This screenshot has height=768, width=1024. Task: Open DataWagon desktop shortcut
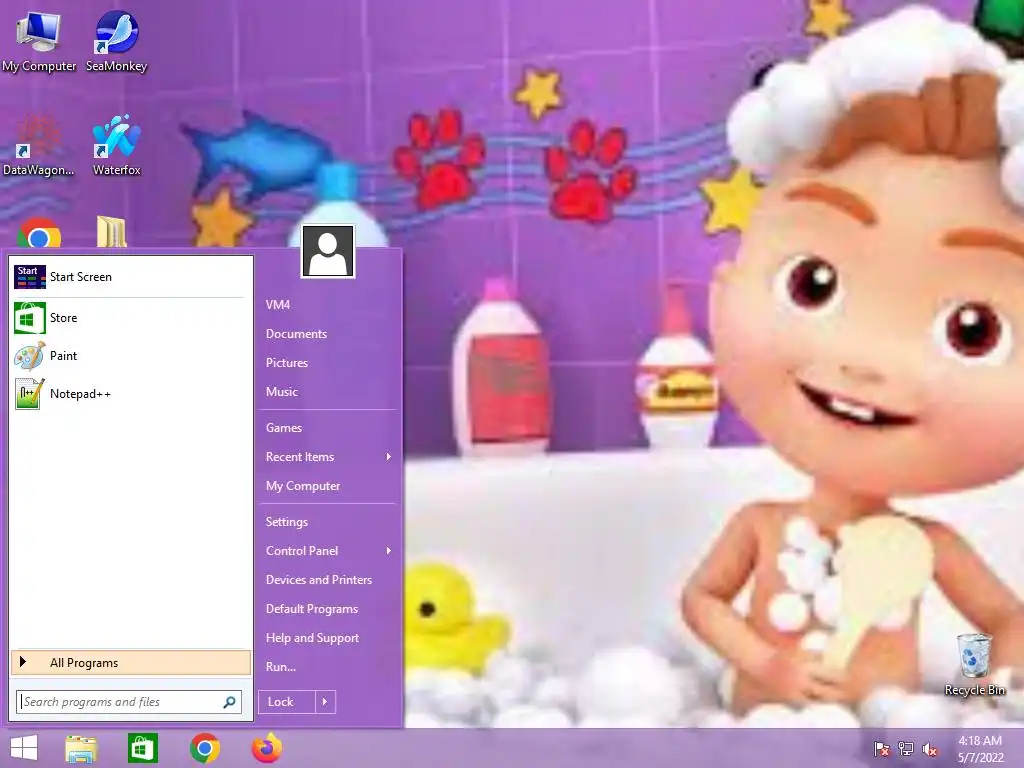tap(39, 145)
